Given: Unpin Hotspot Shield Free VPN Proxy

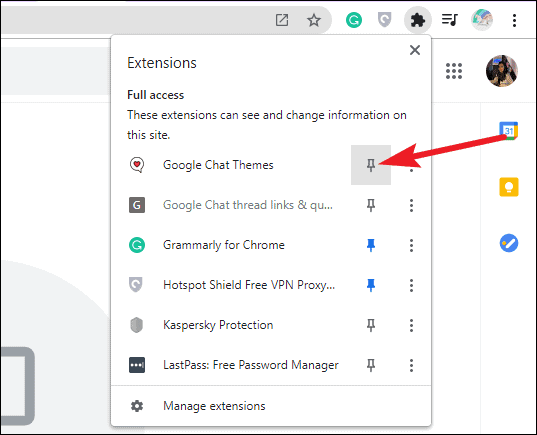Looking at the screenshot, I should (371, 285).
